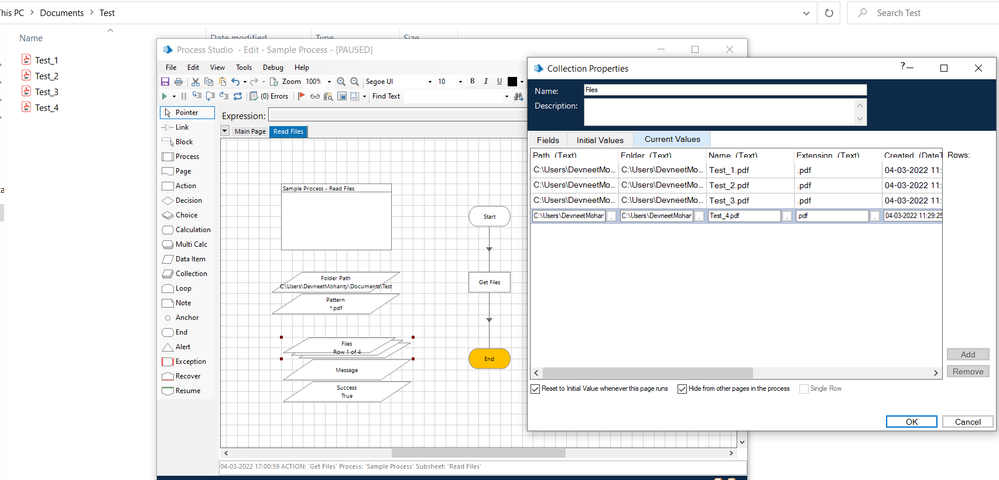This screenshot has width=999, height=480.
Task: Open the Debug menu
Action: pyautogui.click(x=272, y=67)
